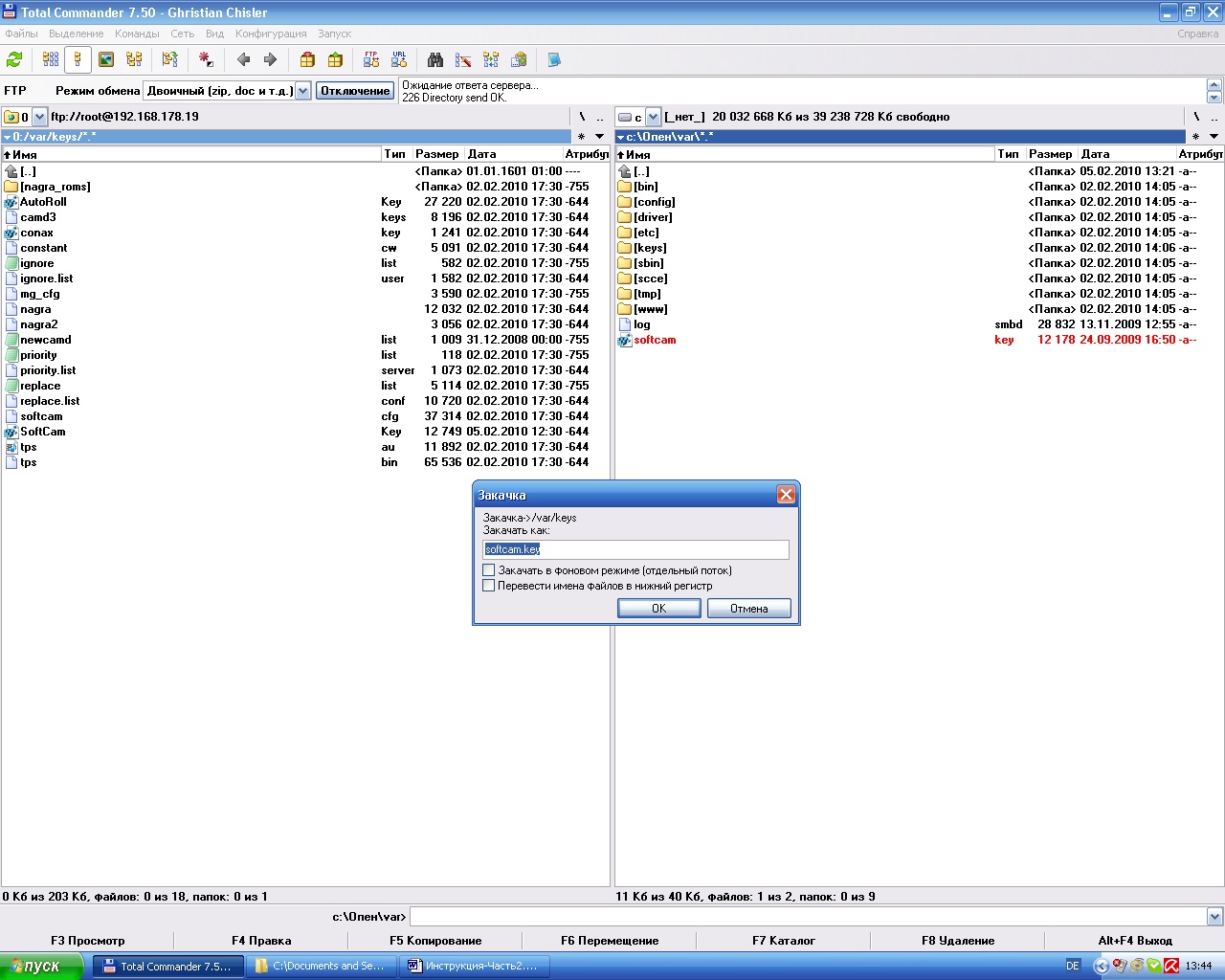Confirm the upload with OK
The height and width of the screenshot is (980, 1225).
click(659, 609)
